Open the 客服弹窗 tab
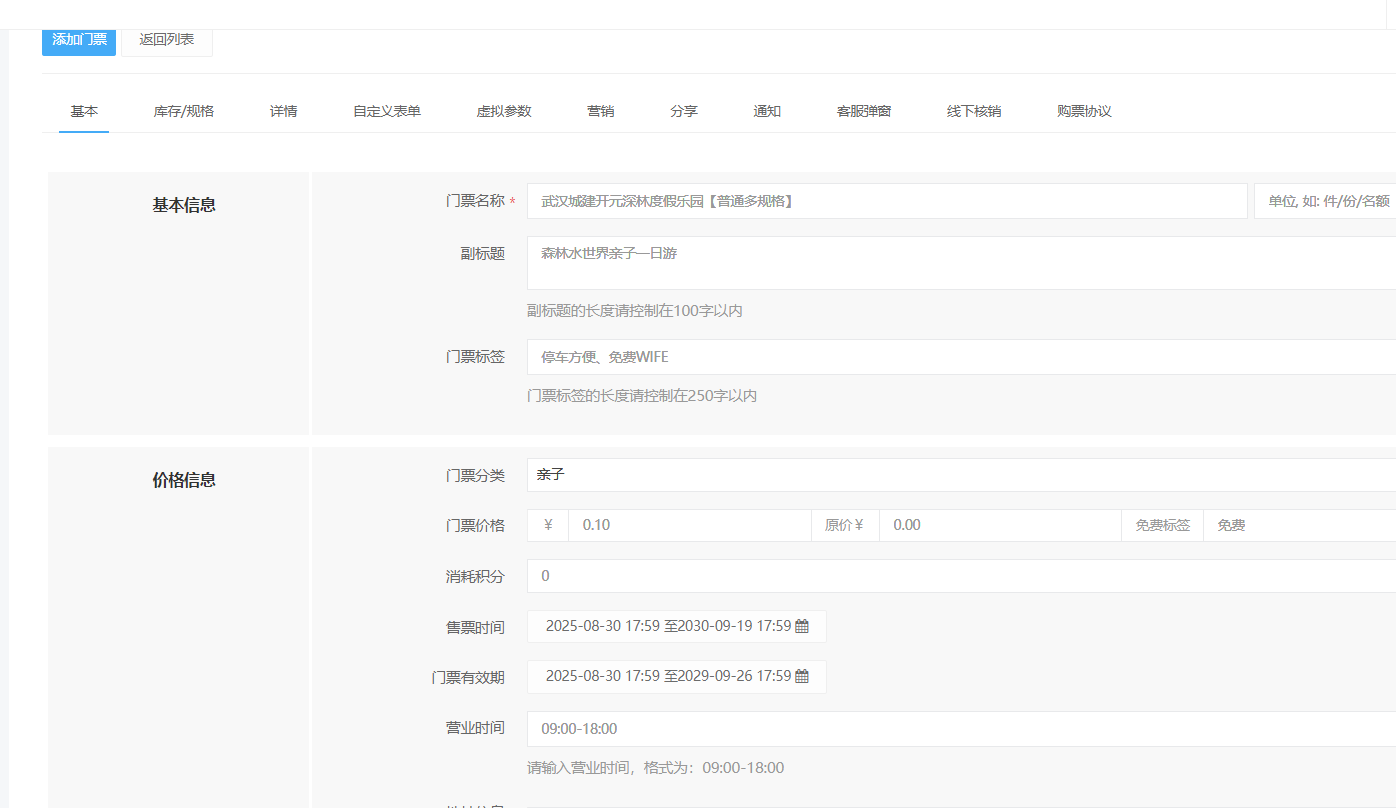 [x=864, y=111]
